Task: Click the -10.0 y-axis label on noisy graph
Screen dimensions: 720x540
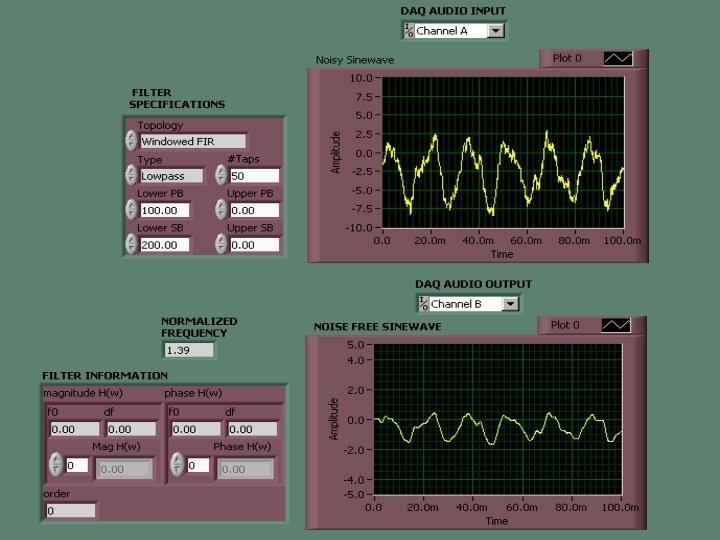Action: pyautogui.click(x=359, y=228)
